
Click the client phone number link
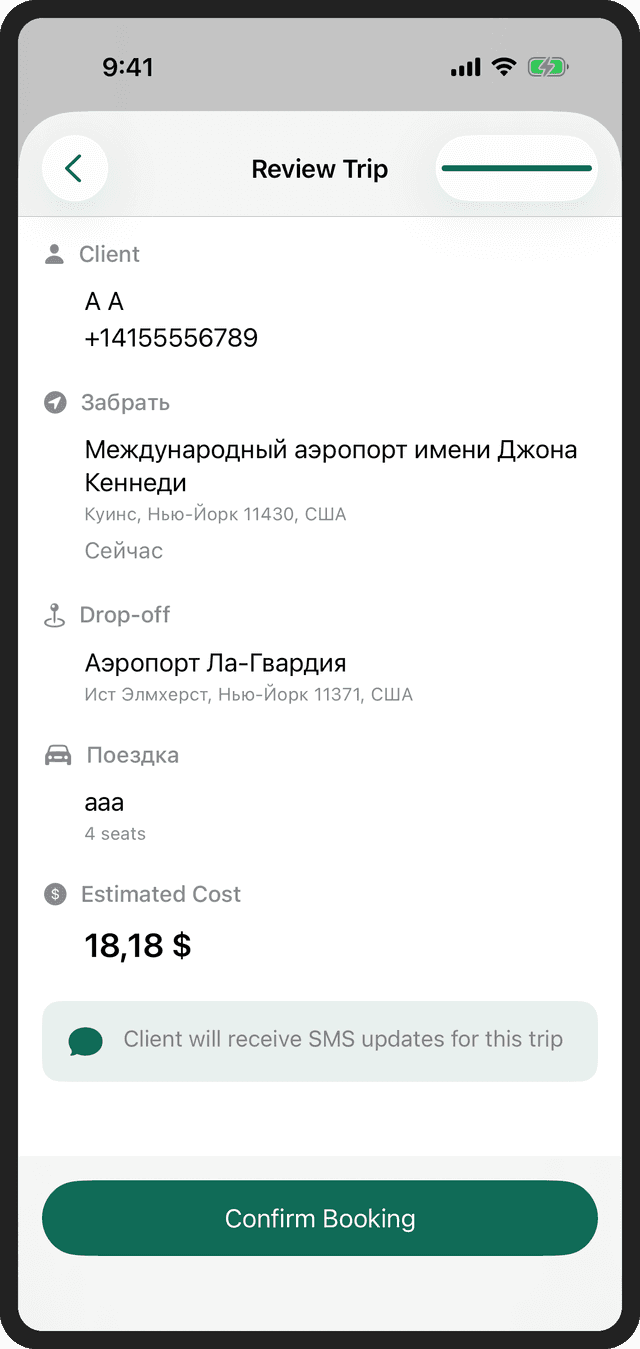point(171,337)
